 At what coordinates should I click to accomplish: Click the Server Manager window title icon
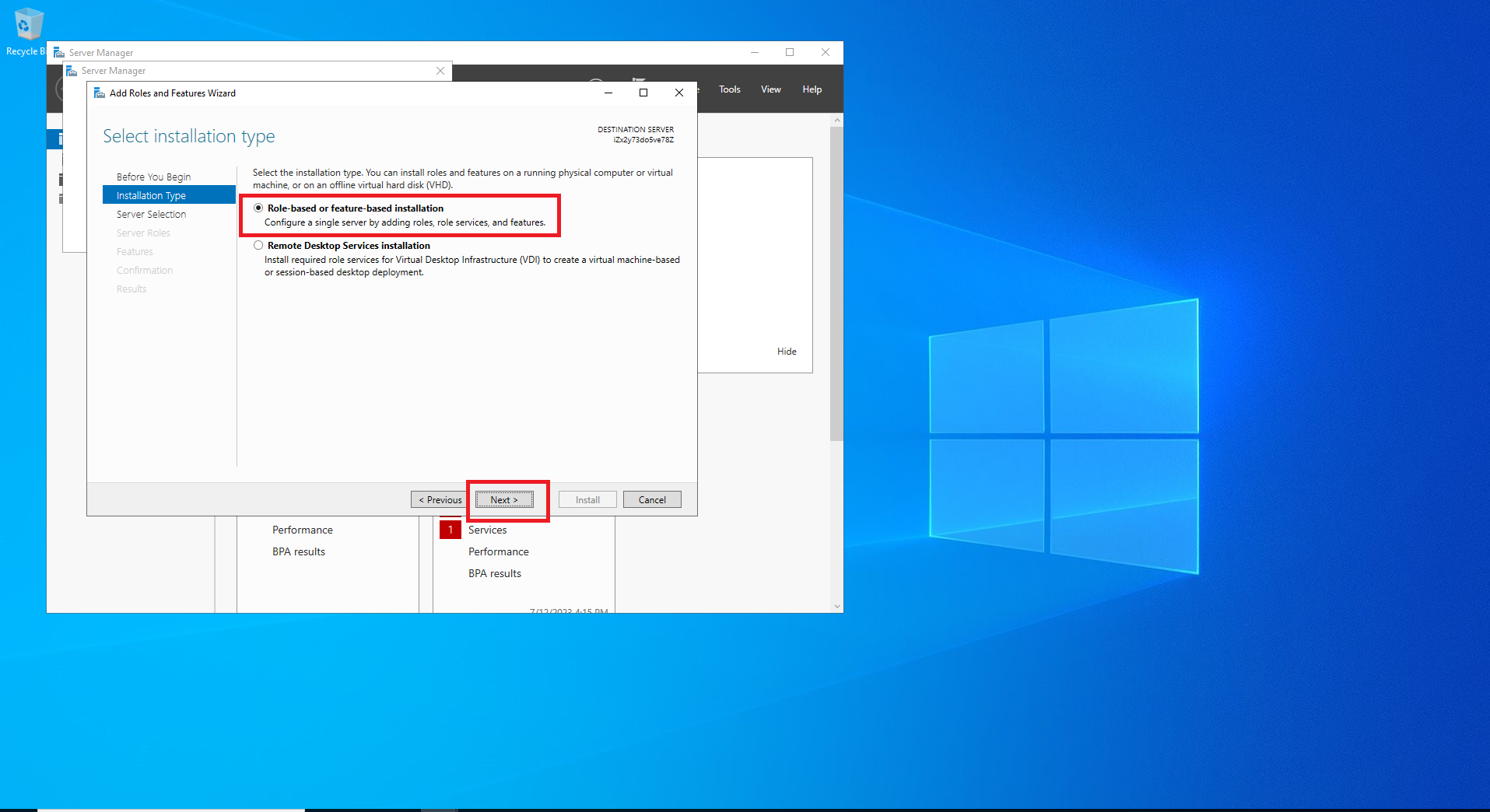pos(59,52)
